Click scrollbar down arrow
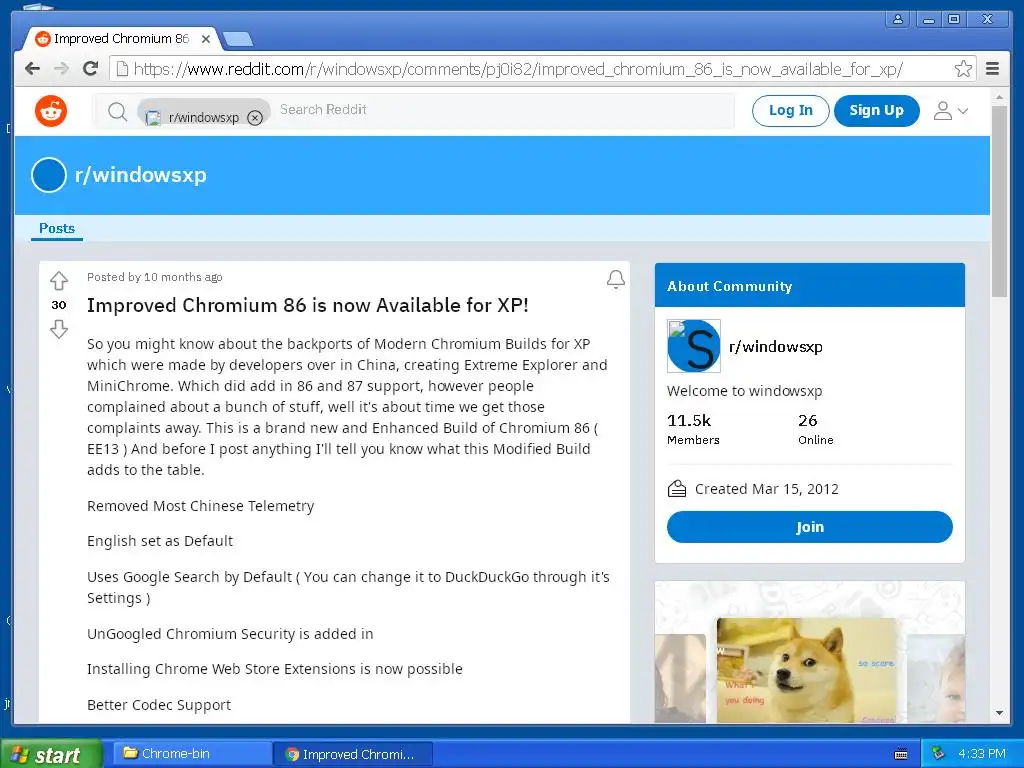 (999, 713)
